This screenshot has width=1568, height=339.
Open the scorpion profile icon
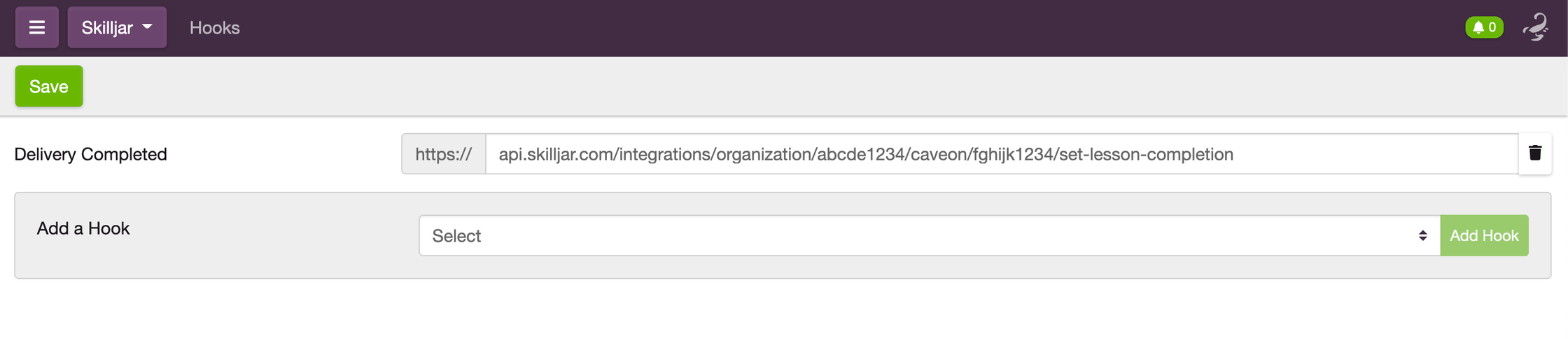[x=1535, y=27]
